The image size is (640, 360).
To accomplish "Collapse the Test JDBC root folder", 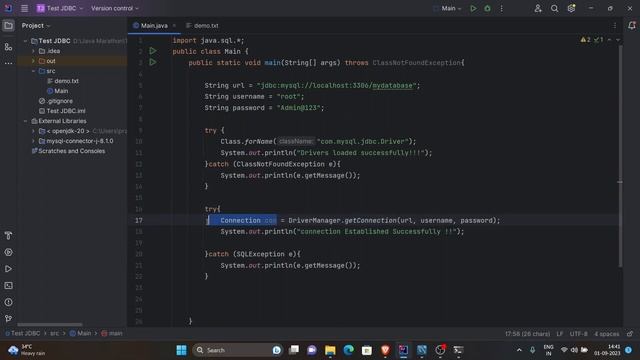I will click(26, 41).
